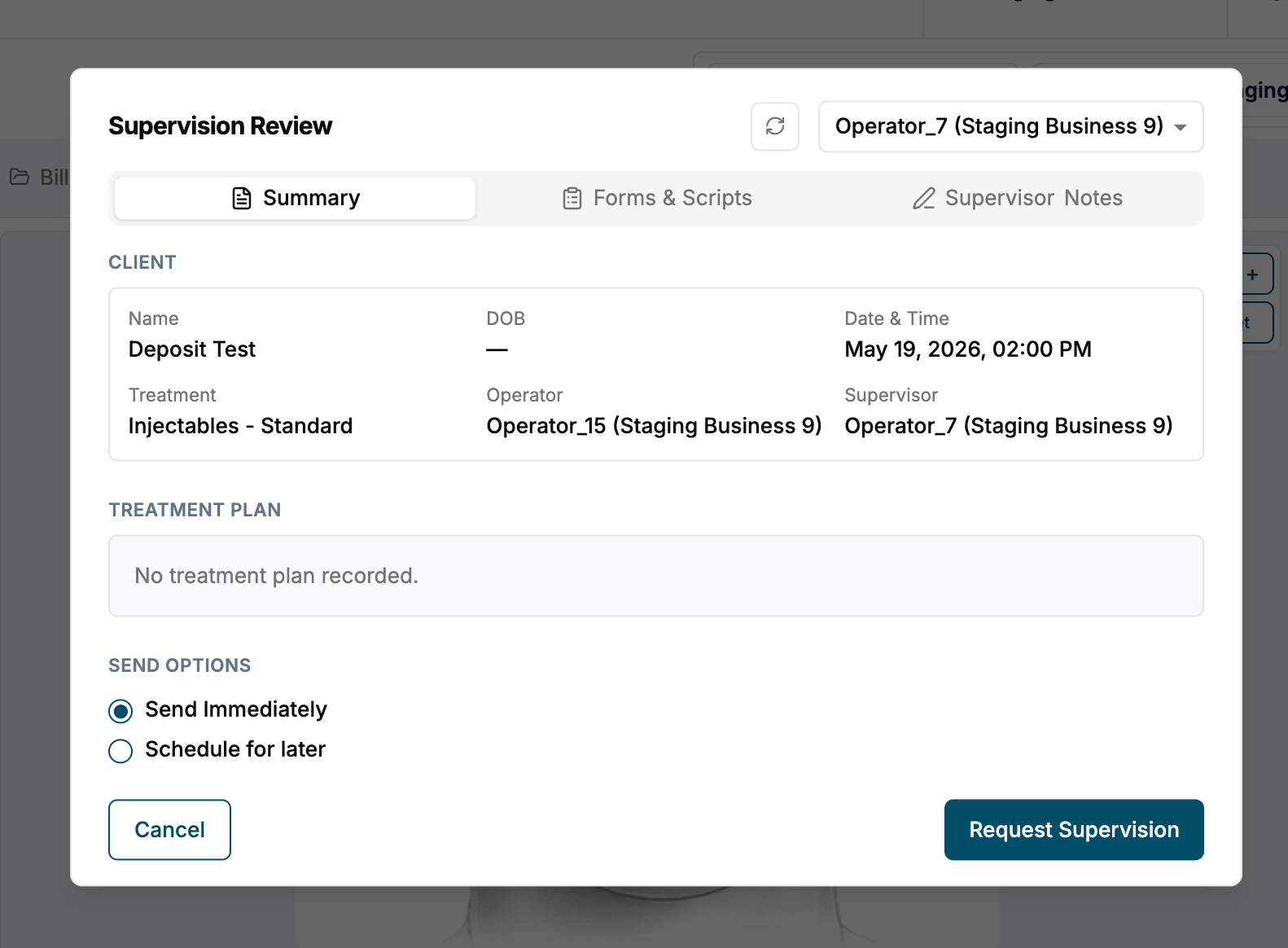
Task: Click the Operator_15 (Staging Business 9) operator value
Action: click(x=654, y=426)
